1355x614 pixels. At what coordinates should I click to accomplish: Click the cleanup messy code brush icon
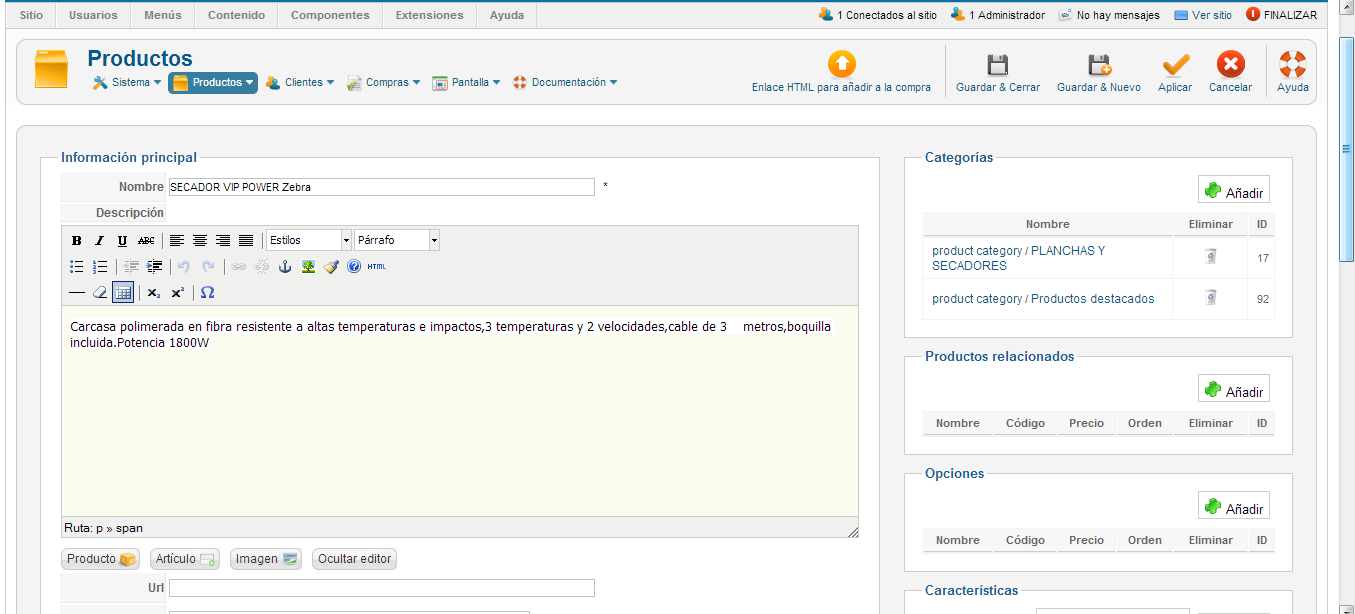coord(331,267)
